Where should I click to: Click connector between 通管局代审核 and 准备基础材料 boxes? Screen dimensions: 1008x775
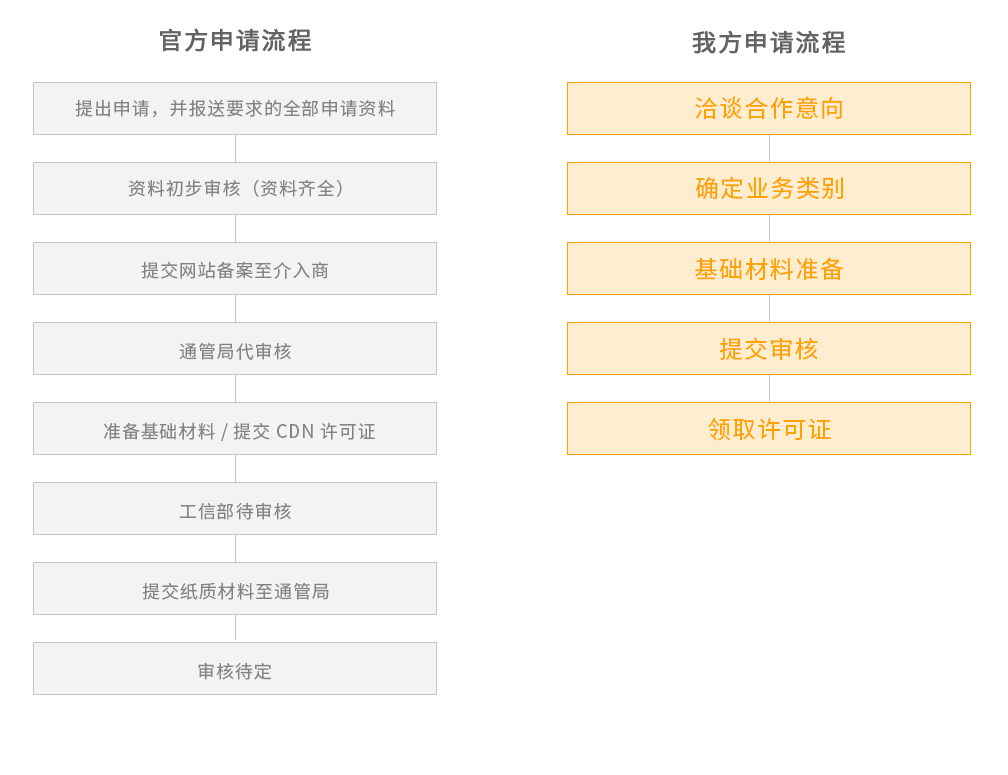coord(235,388)
